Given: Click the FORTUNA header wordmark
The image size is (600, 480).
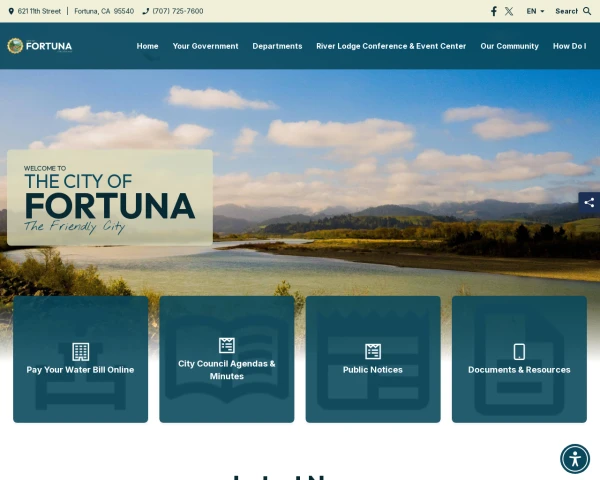Looking at the screenshot, I should coord(49,46).
